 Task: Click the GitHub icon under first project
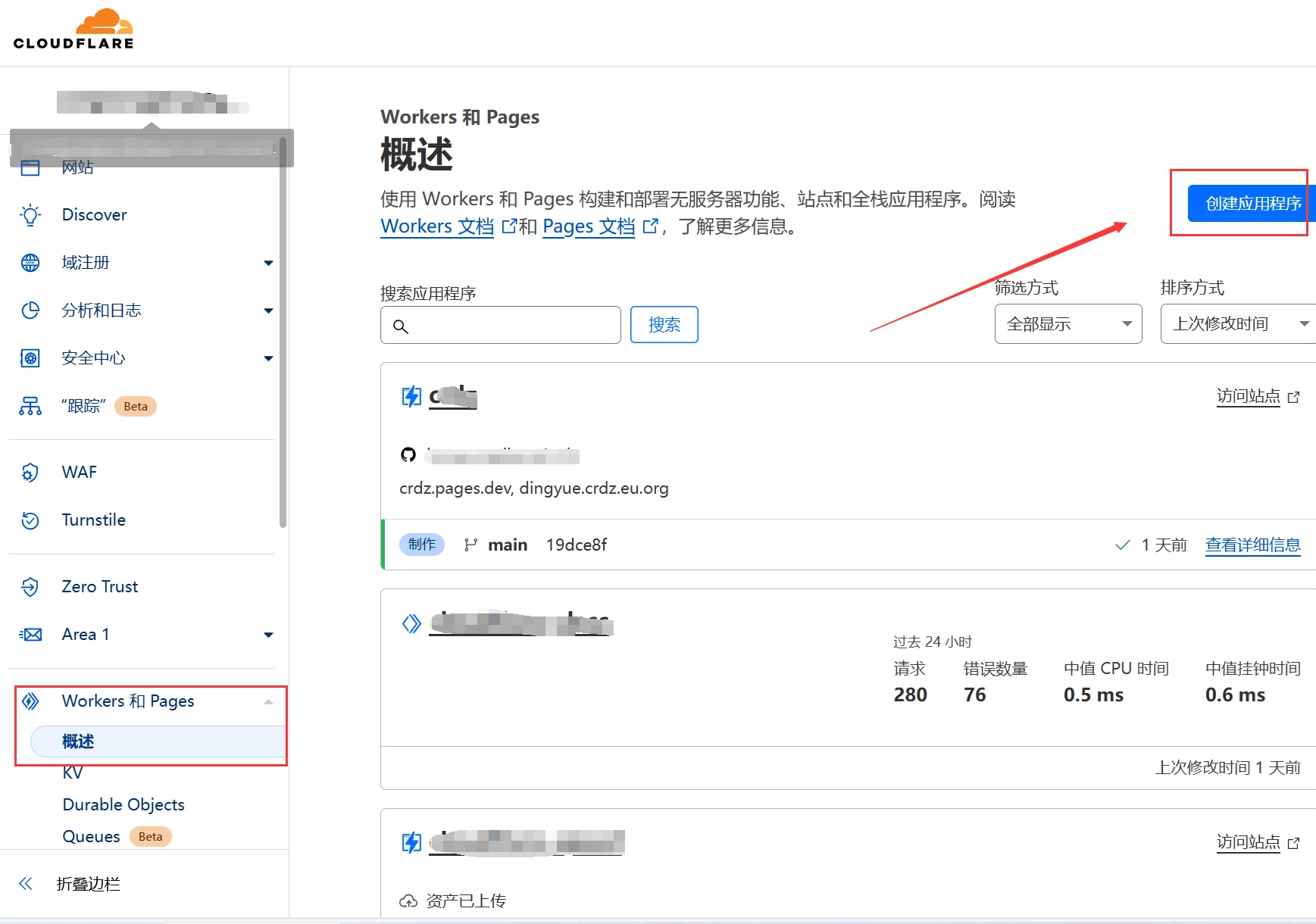(408, 454)
